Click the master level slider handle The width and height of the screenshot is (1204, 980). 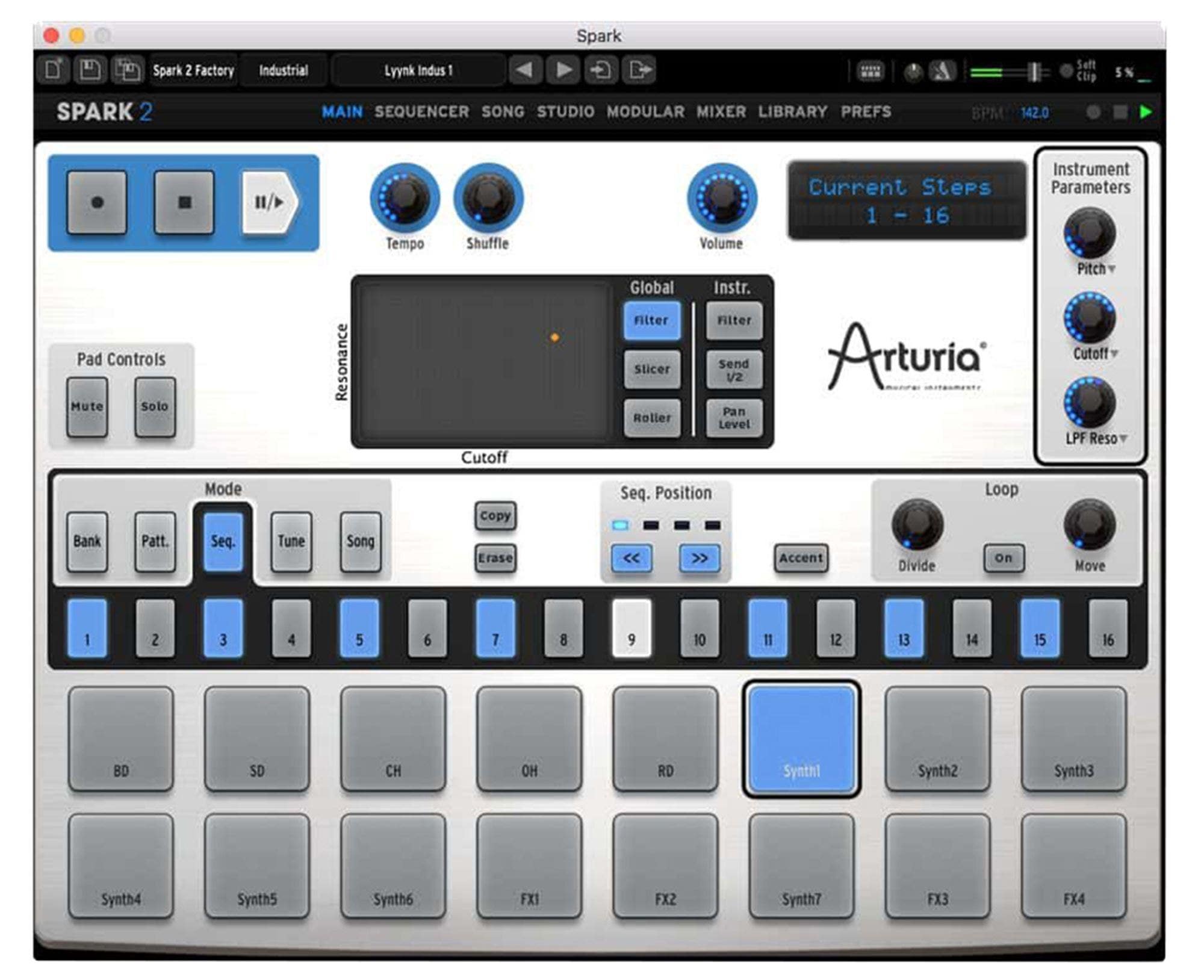pos(1034,72)
